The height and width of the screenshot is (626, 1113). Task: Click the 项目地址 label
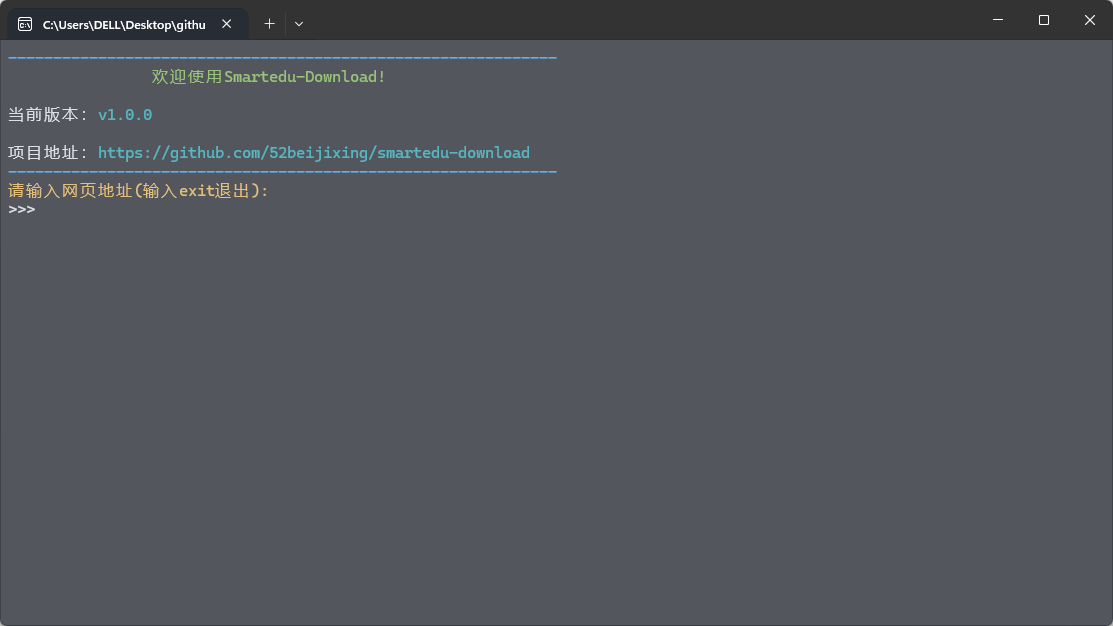[x=48, y=153]
